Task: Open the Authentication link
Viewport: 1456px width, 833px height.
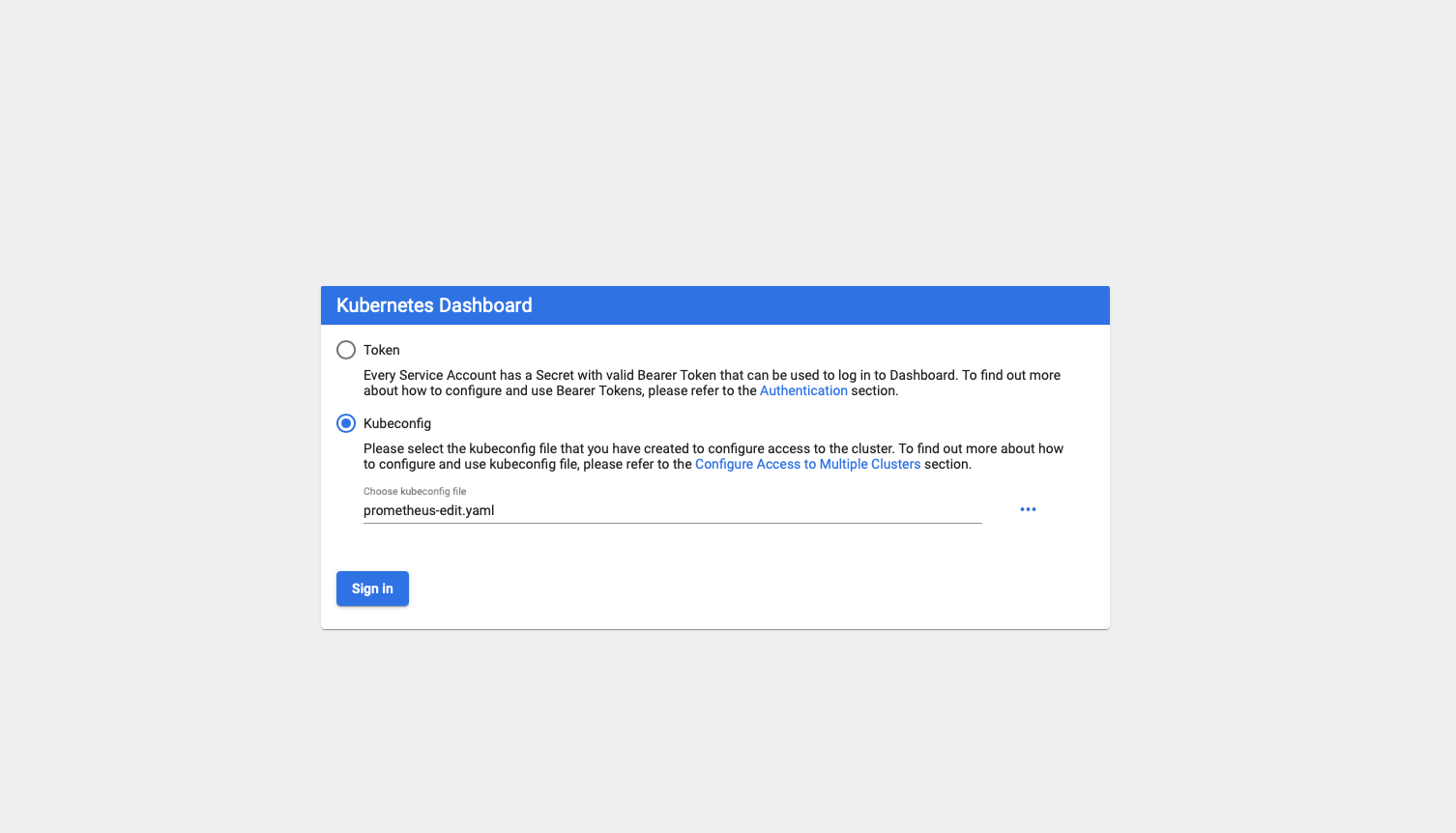Action: click(x=803, y=390)
